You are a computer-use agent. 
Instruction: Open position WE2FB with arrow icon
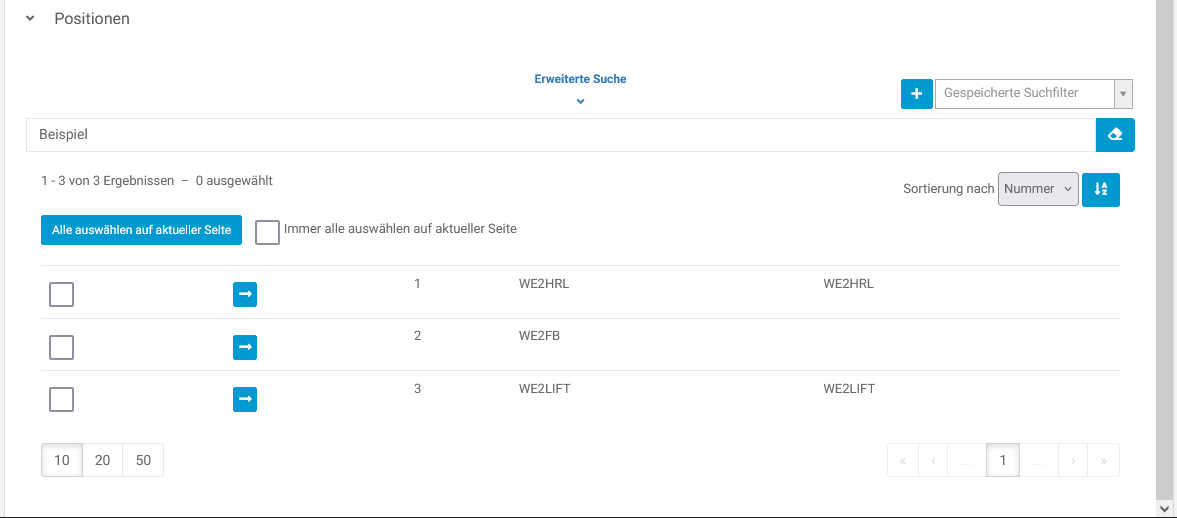click(245, 347)
